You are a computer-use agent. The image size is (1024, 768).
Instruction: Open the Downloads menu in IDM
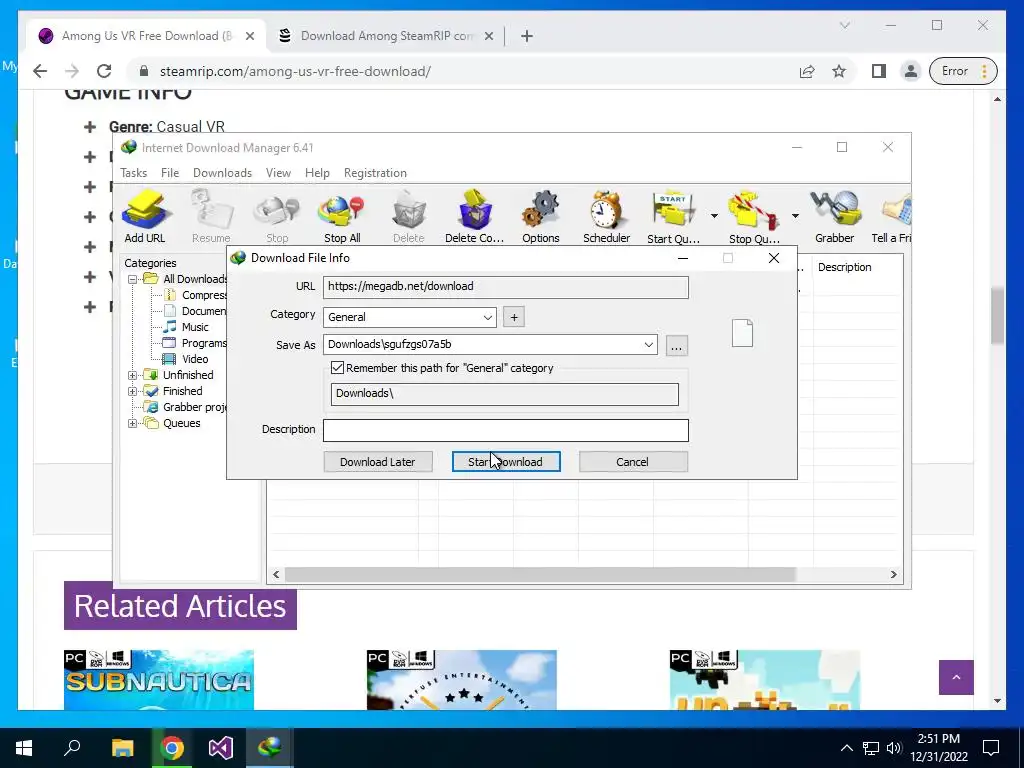coord(222,173)
